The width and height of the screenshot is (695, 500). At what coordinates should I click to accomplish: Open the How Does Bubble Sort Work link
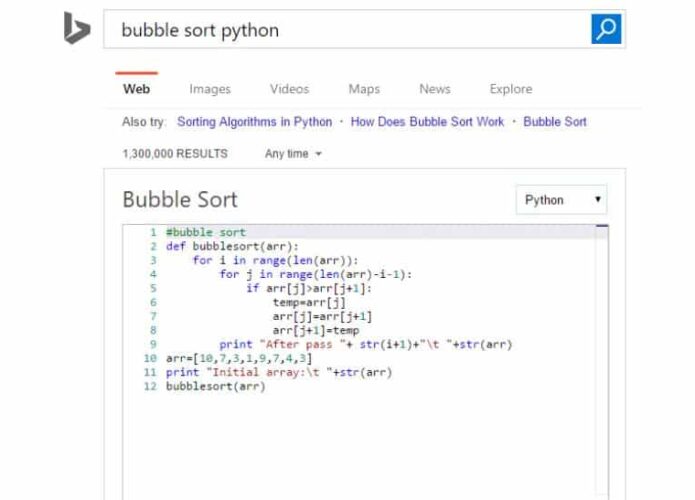coord(427,122)
